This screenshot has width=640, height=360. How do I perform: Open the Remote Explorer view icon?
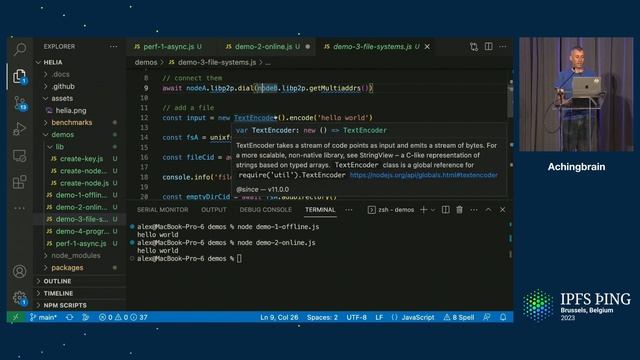pos(20,156)
